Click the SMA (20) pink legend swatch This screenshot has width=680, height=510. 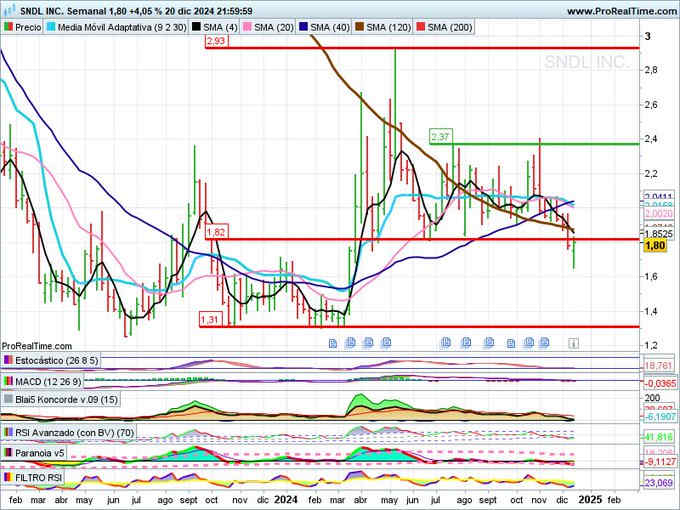[x=247, y=27]
